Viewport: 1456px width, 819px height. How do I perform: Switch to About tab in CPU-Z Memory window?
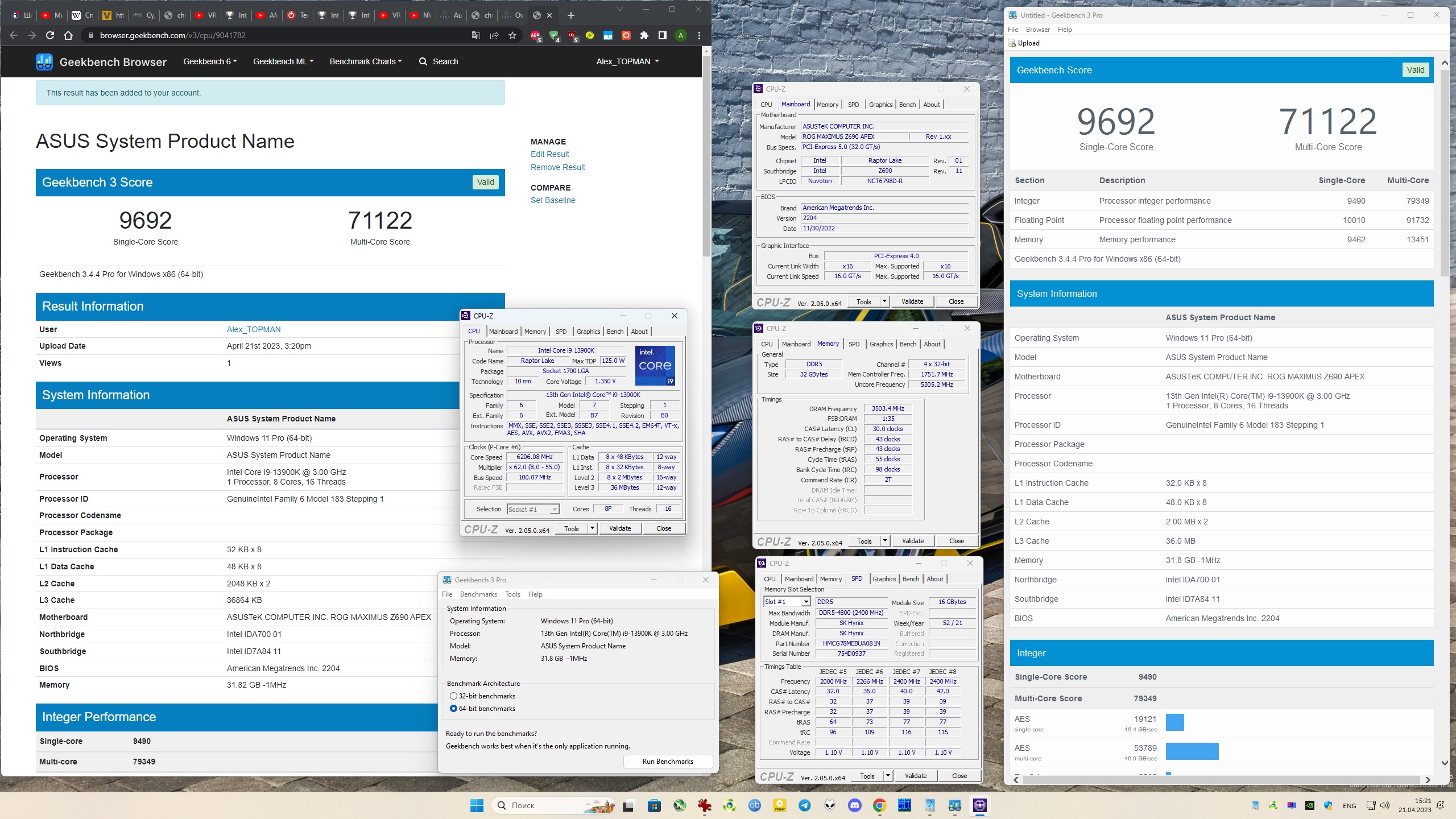click(x=932, y=344)
